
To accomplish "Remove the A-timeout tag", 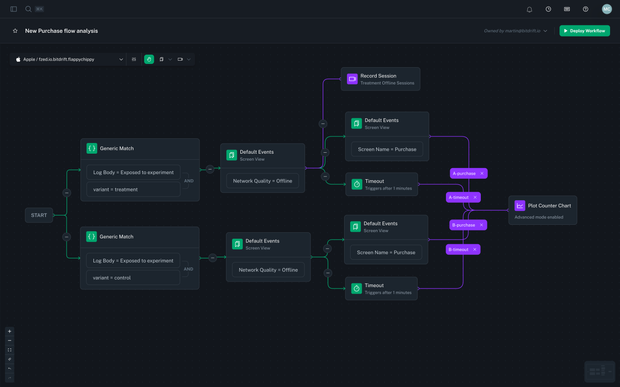I will [x=475, y=197].
